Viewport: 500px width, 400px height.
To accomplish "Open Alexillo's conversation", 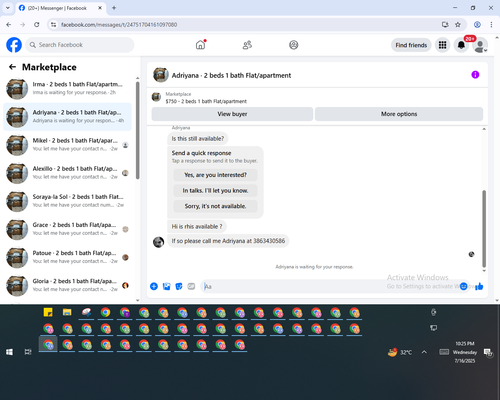I will click(67, 173).
